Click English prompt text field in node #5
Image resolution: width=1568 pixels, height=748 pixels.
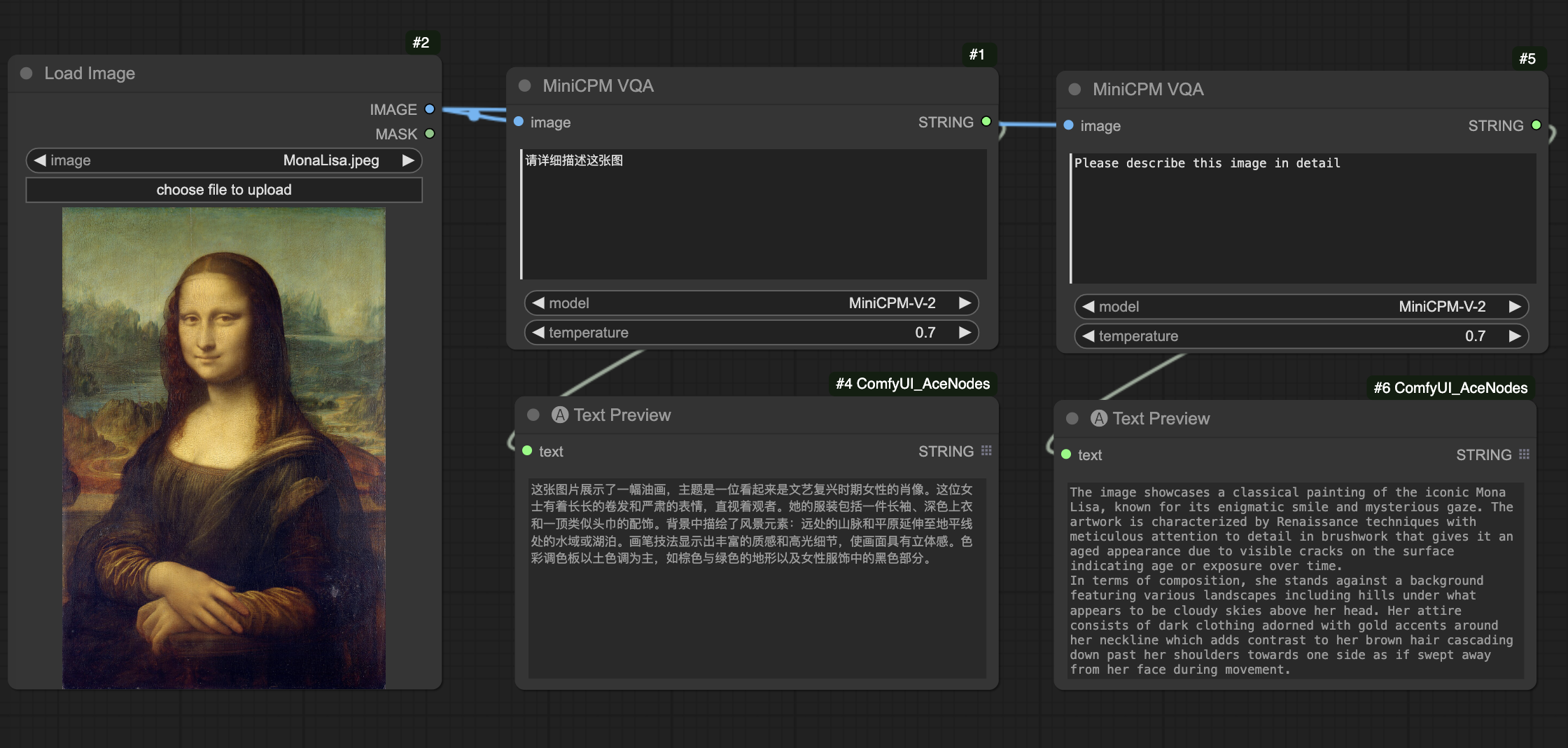1303,218
